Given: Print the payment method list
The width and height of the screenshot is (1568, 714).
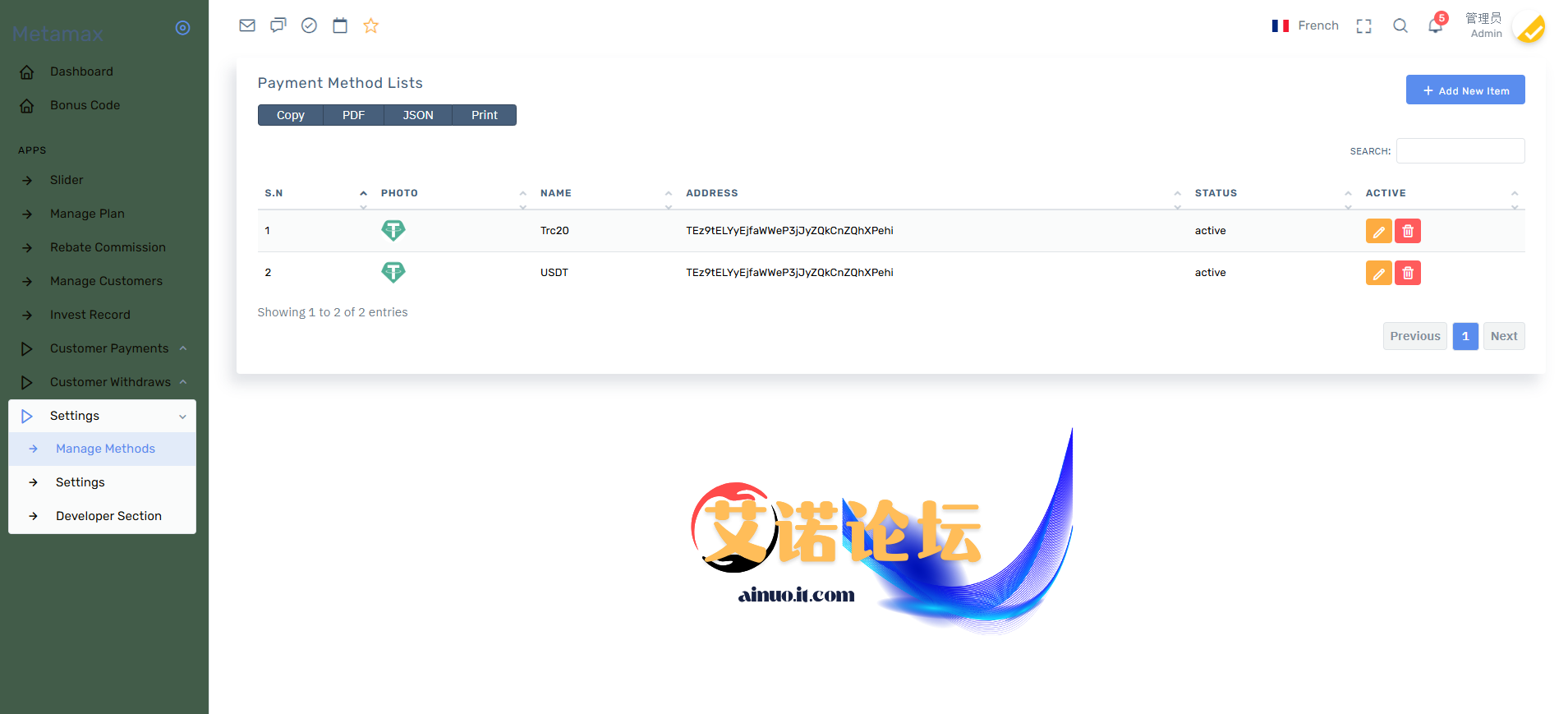Looking at the screenshot, I should pos(484,115).
